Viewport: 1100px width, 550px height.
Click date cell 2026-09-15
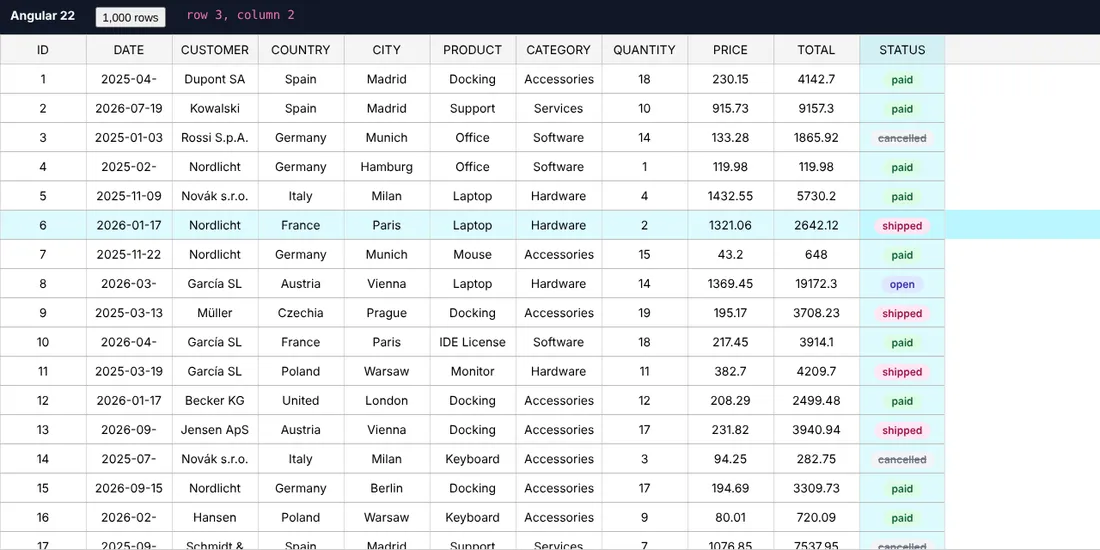pyautogui.click(x=129, y=488)
